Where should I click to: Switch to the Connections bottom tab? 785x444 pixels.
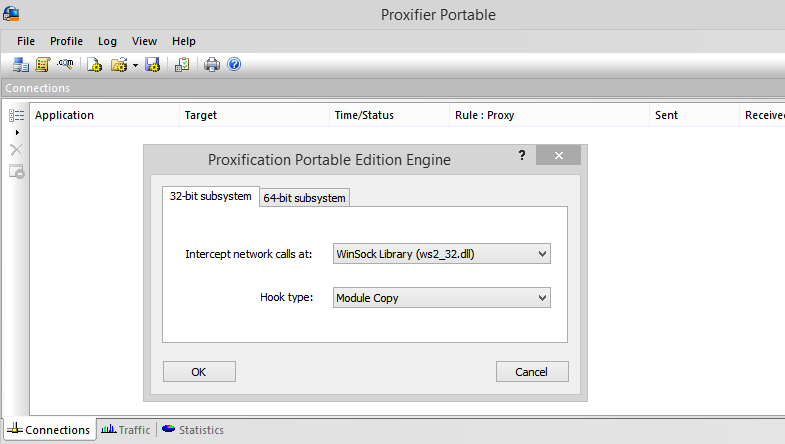(x=49, y=429)
